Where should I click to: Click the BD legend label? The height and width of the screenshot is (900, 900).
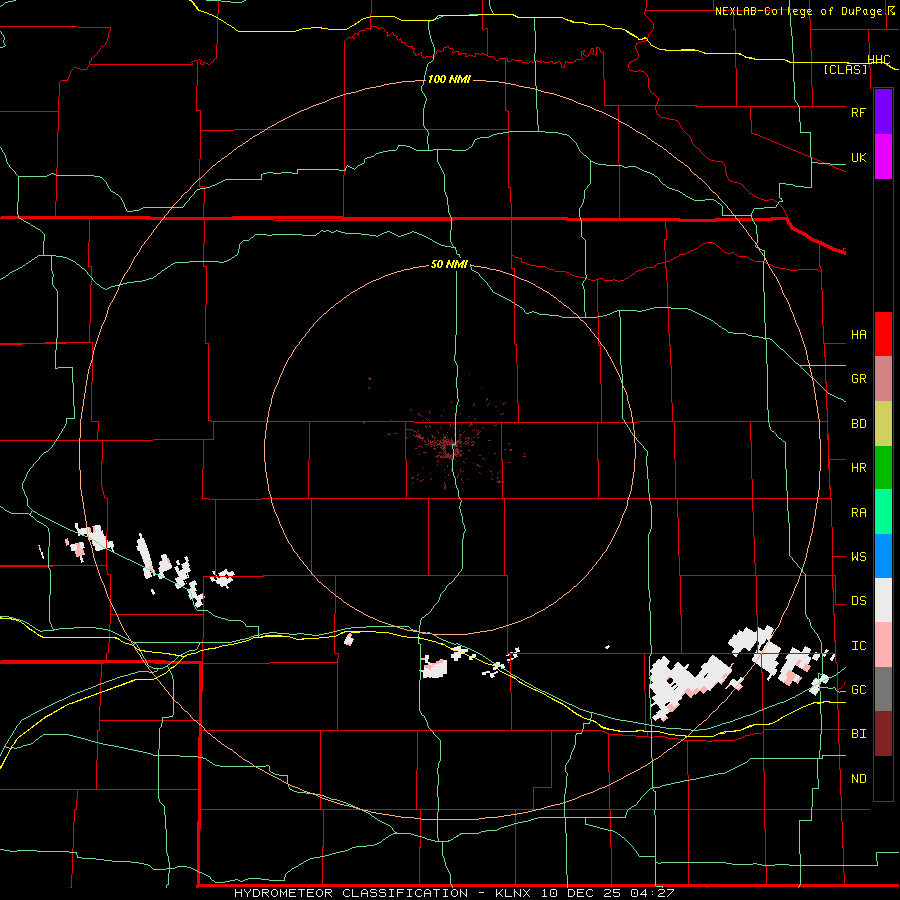coord(858,424)
